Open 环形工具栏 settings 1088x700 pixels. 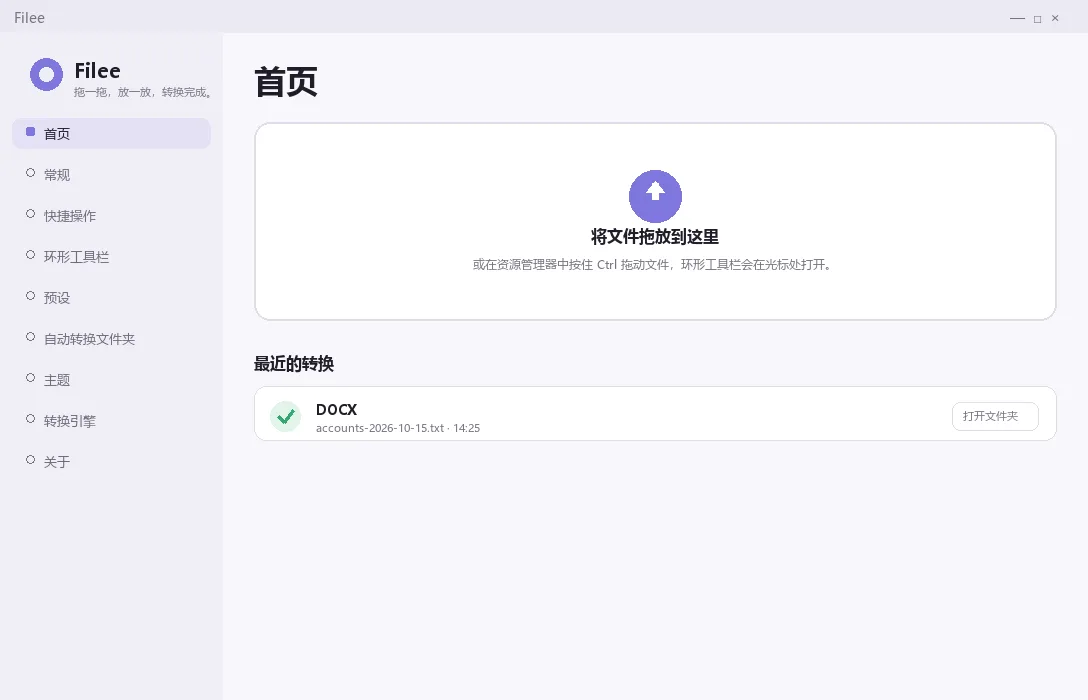pos(111,256)
